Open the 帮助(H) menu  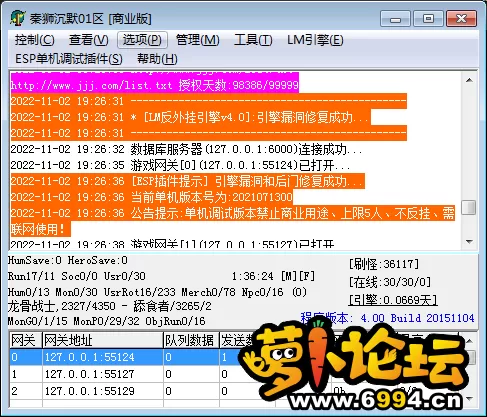pos(157,59)
